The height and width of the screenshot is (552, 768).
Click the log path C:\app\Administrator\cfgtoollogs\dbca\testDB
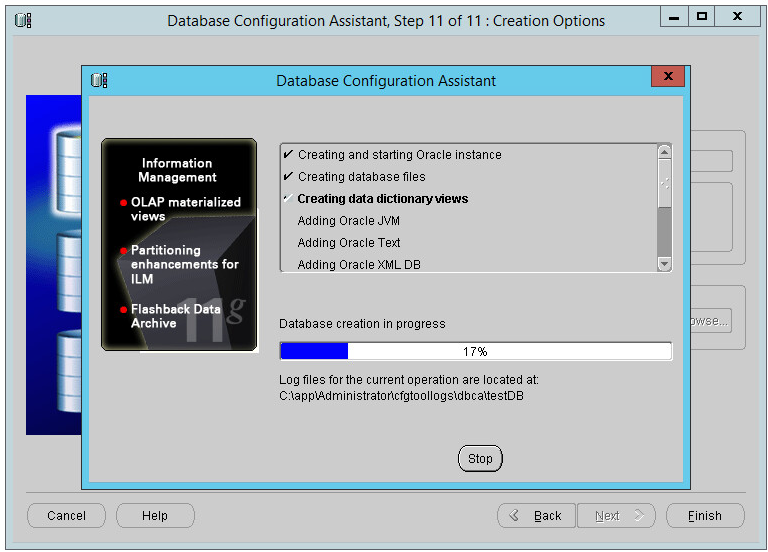(x=401, y=396)
